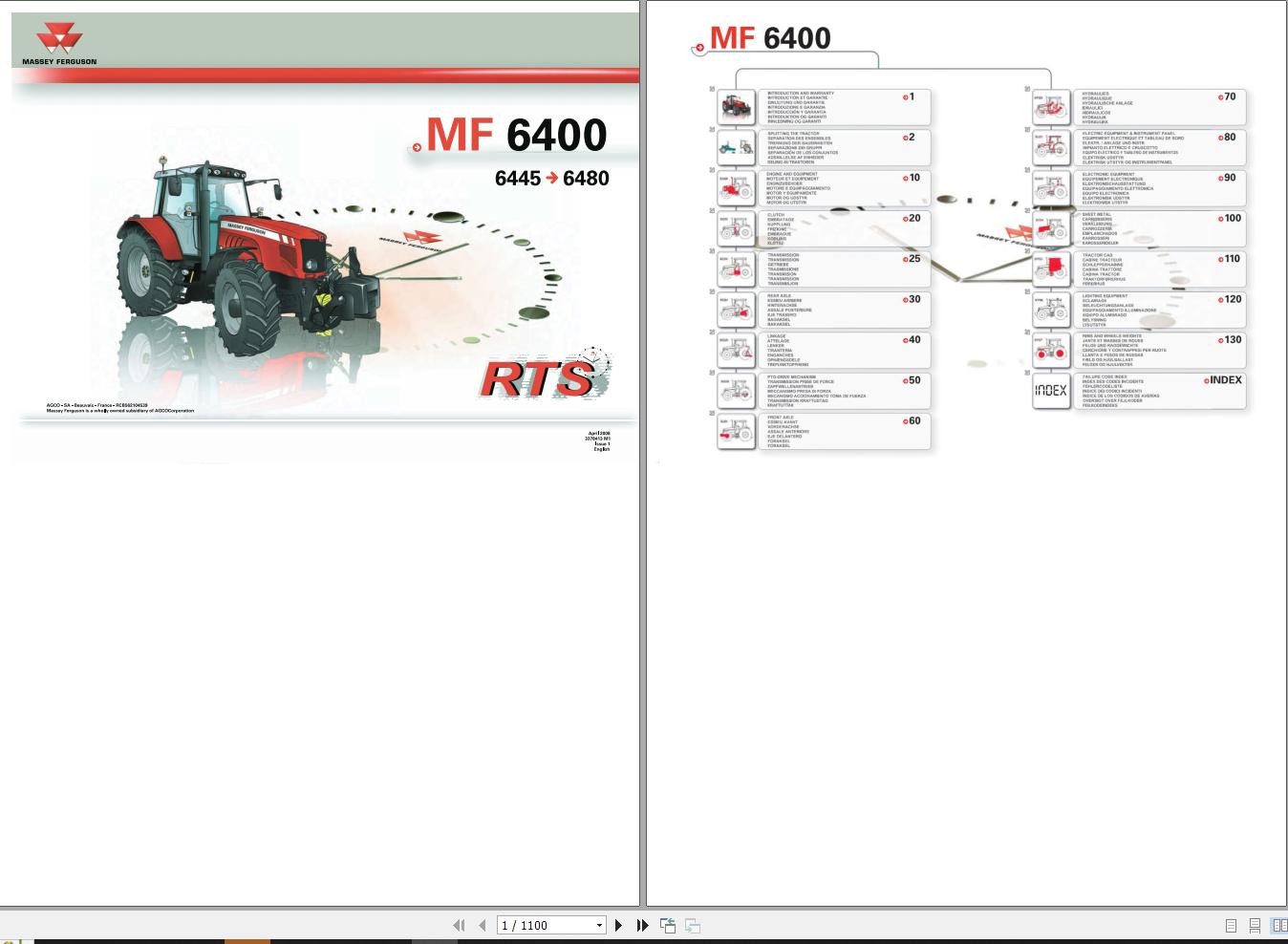Go to the previous page
The image size is (1288, 944).
pyautogui.click(x=482, y=925)
